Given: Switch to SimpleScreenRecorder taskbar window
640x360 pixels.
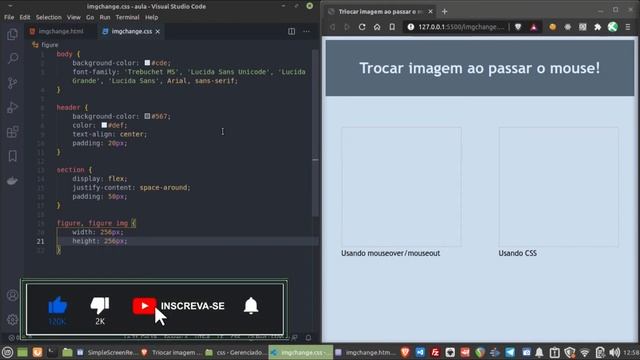Looking at the screenshot, I should tap(107, 353).
